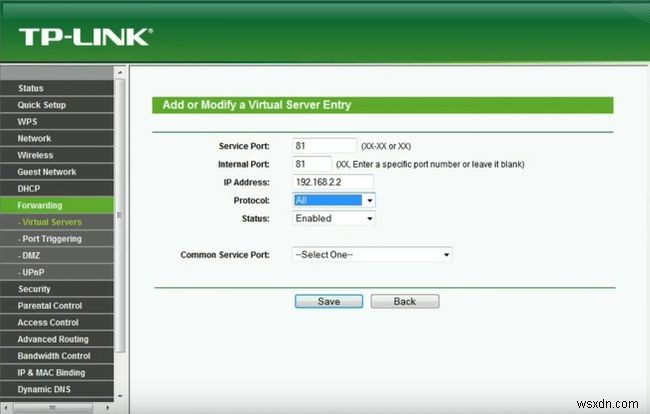Click the IP Address label
The image size is (650, 414).
(x=246, y=182)
